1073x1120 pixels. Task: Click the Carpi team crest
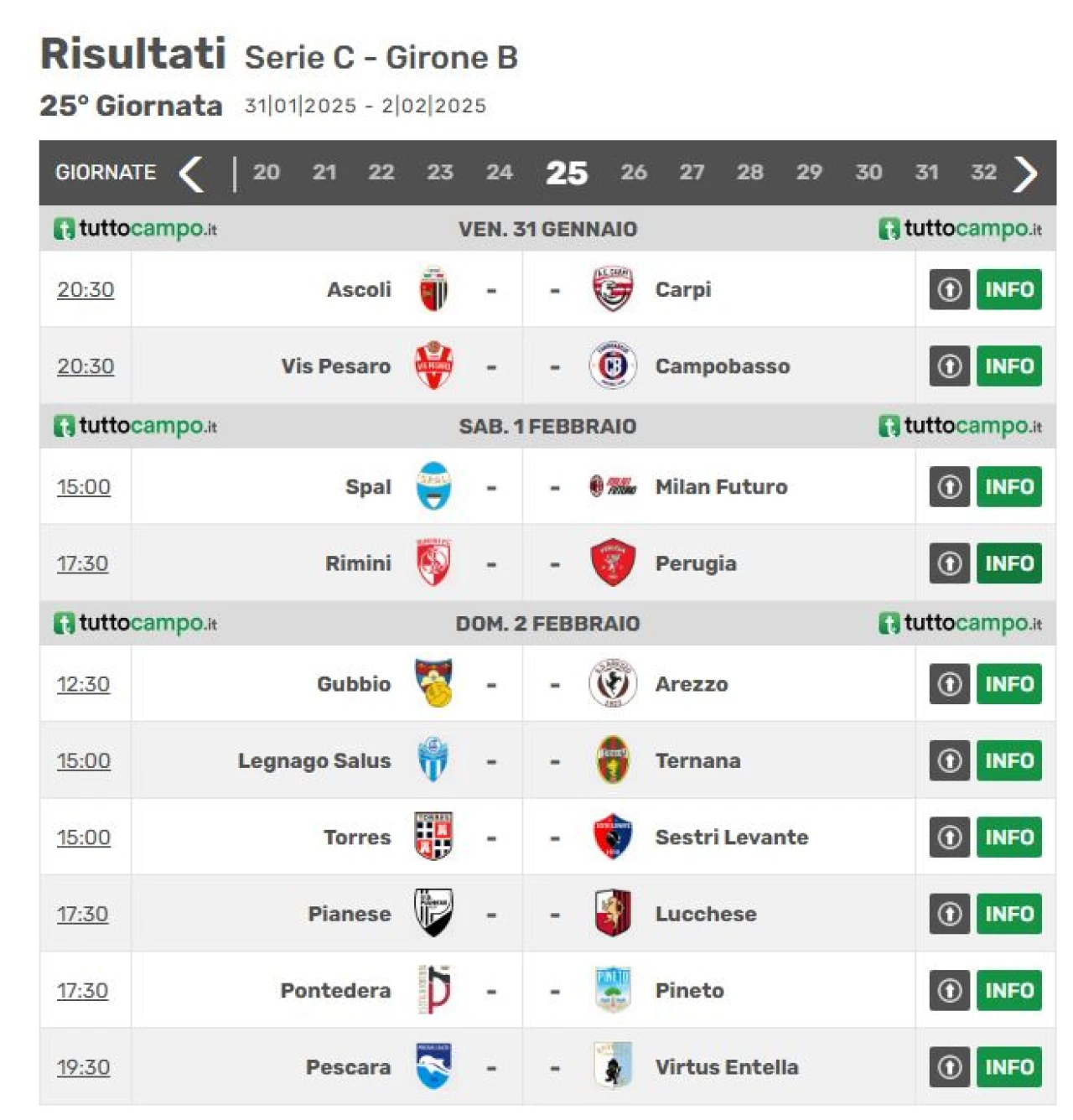click(613, 289)
